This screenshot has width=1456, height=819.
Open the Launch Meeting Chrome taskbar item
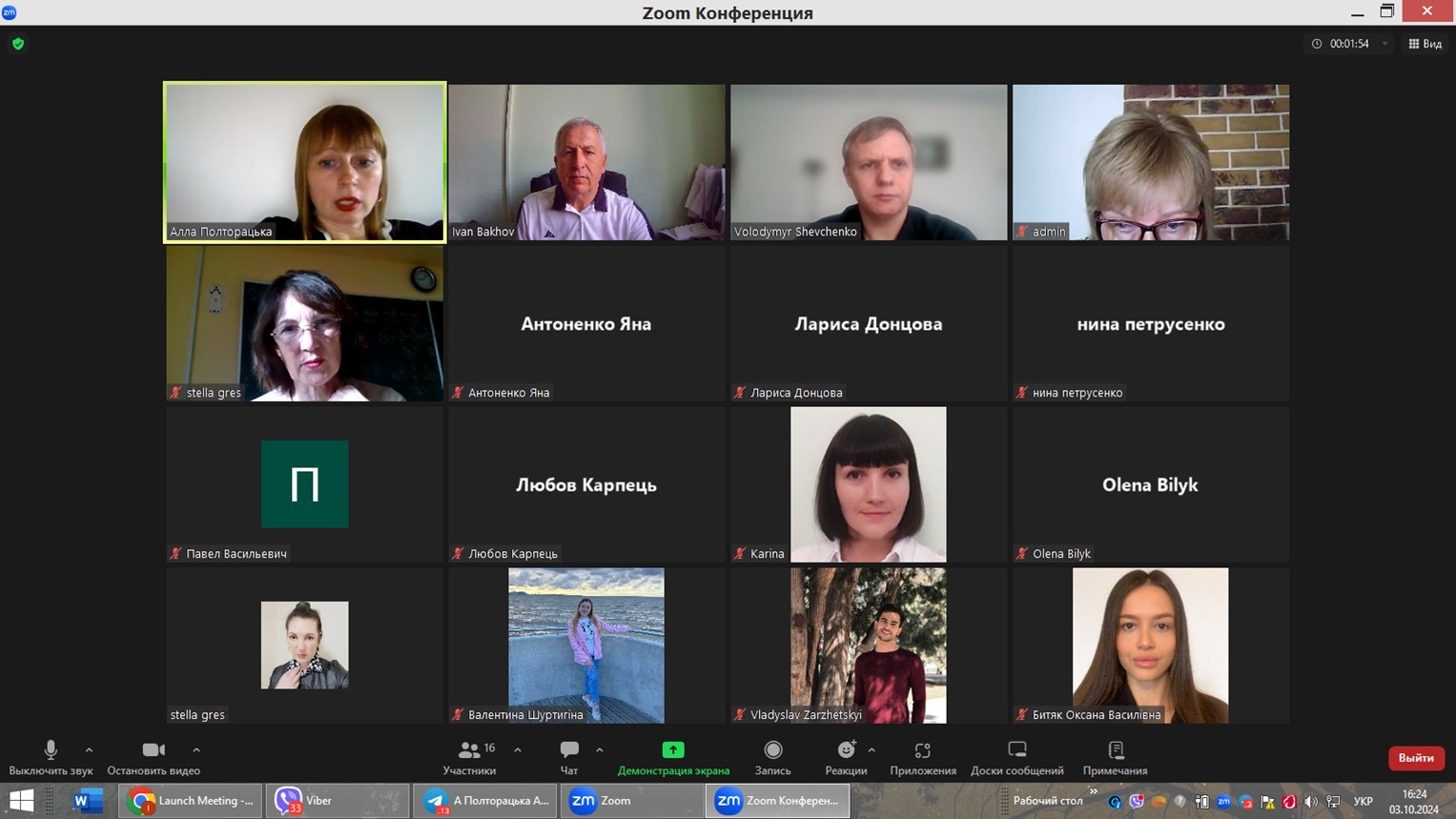pyautogui.click(x=192, y=801)
